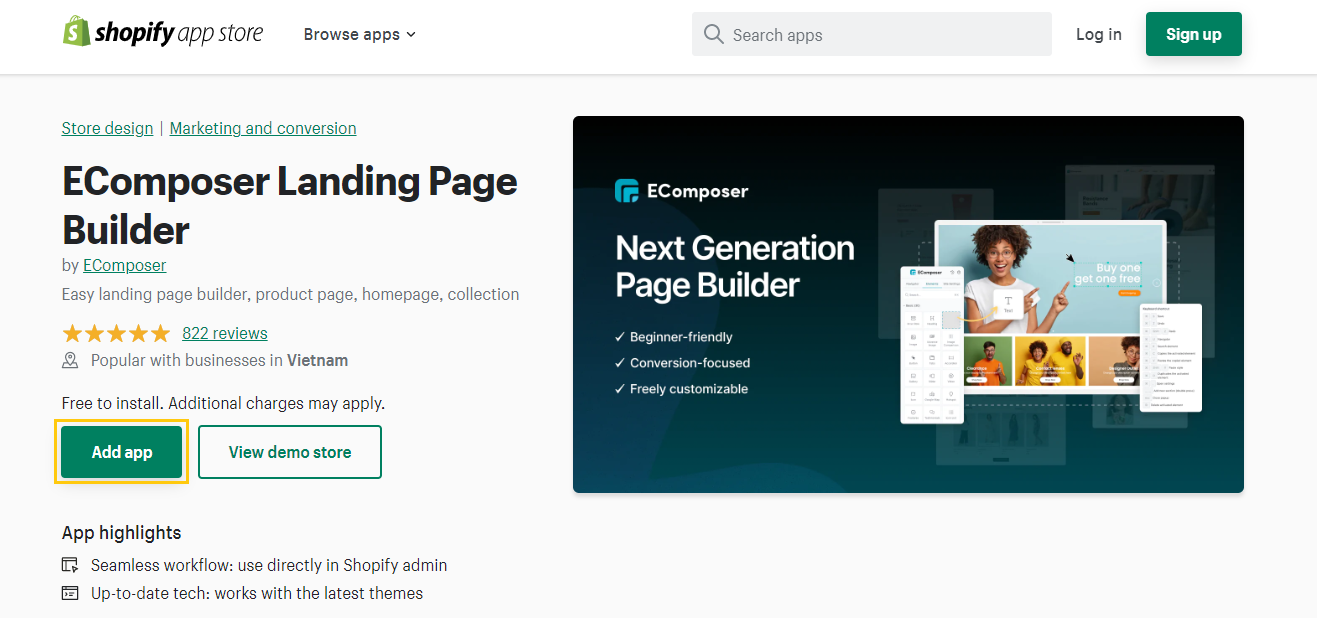The height and width of the screenshot is (618, 1317).
Task: Open the EComposer developer link
Action: [x=125, y=265]
